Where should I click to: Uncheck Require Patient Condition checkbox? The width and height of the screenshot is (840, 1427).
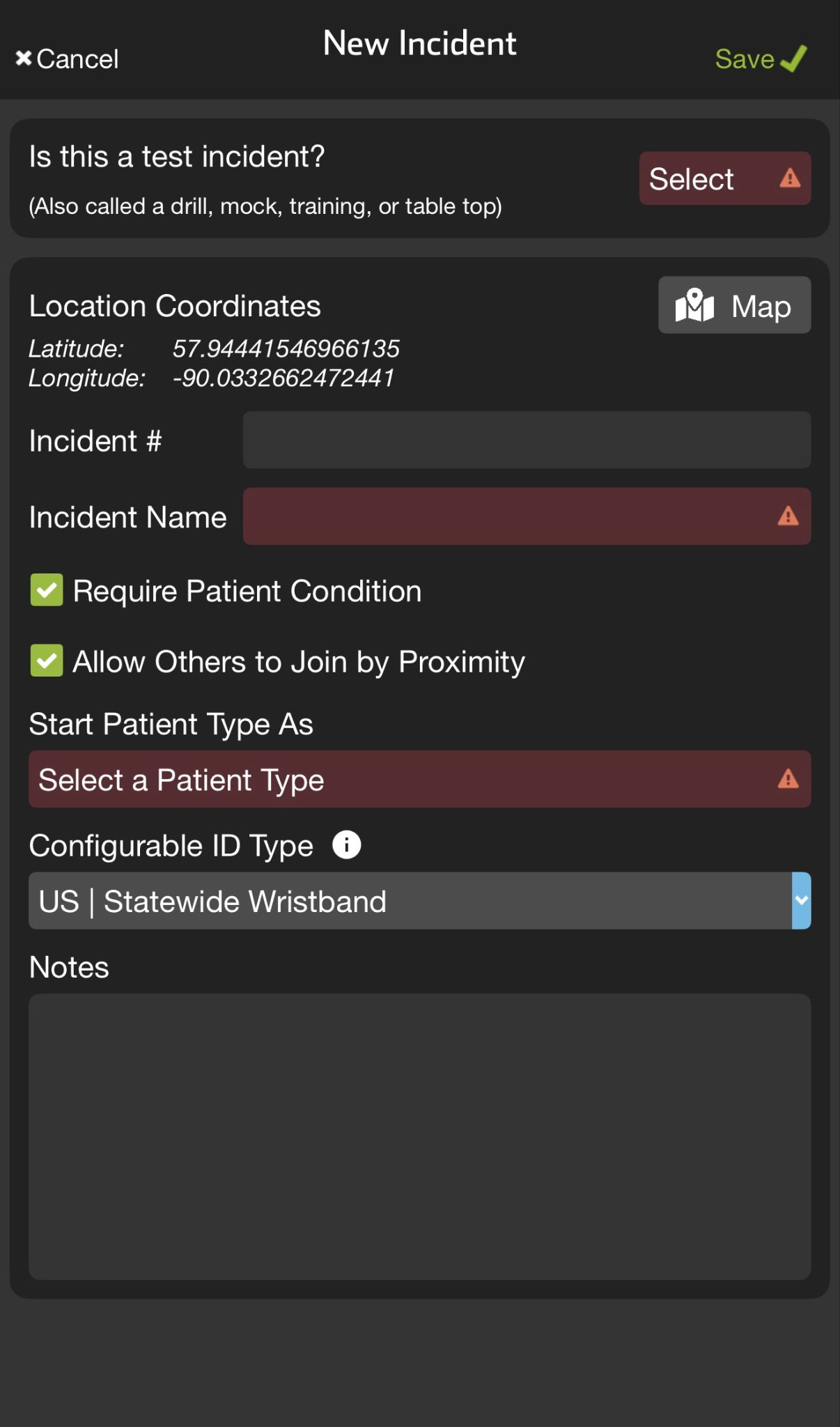[47, 590]
